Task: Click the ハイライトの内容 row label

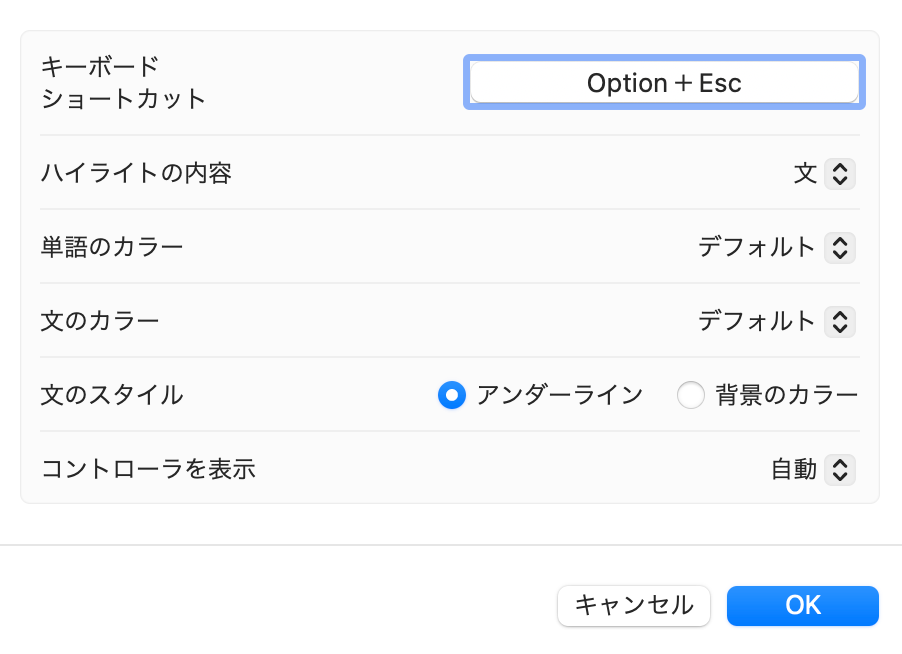Action: point(136,173)
